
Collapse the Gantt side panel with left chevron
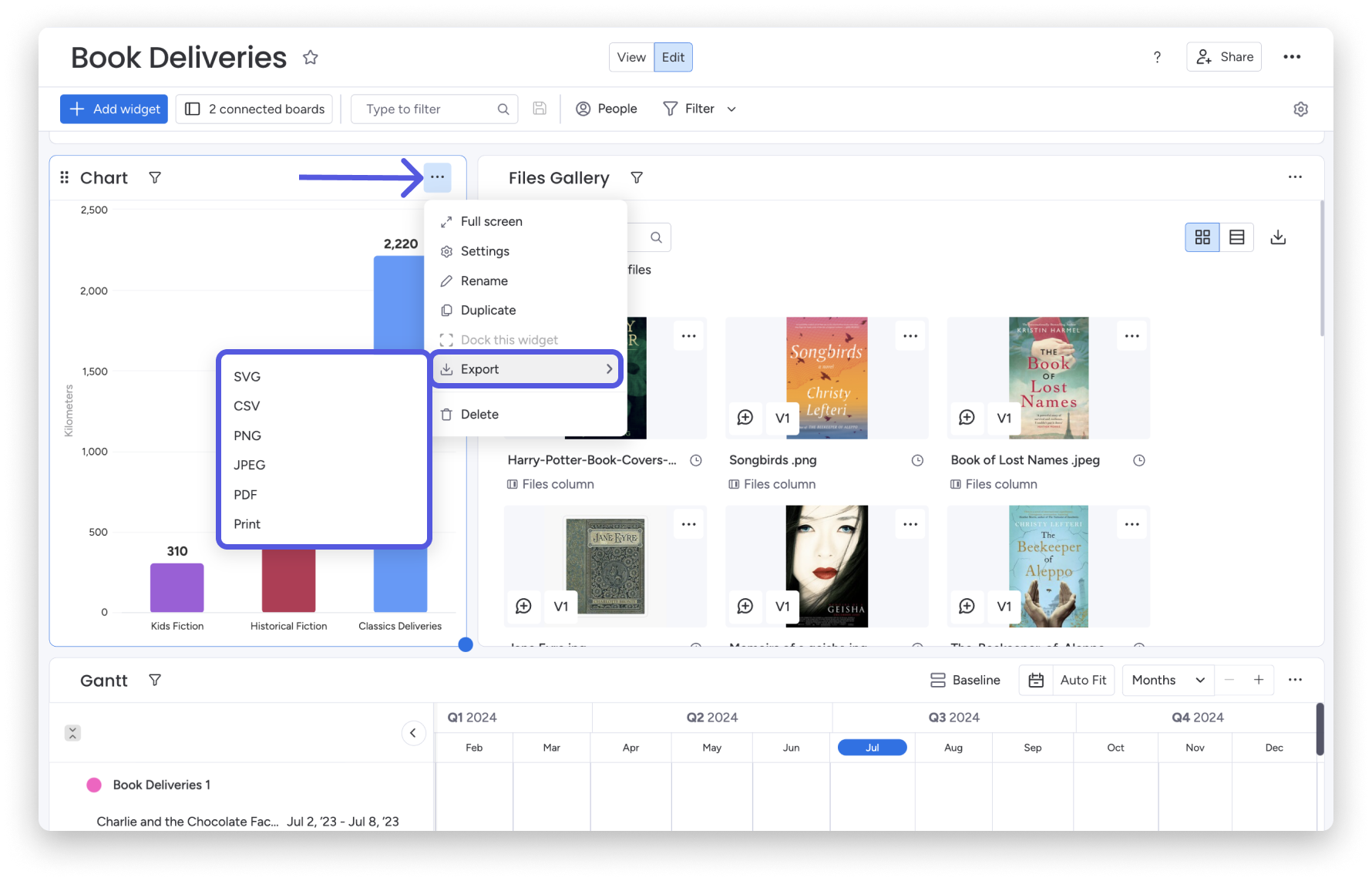pyautogui.click(x=413, y=733)
